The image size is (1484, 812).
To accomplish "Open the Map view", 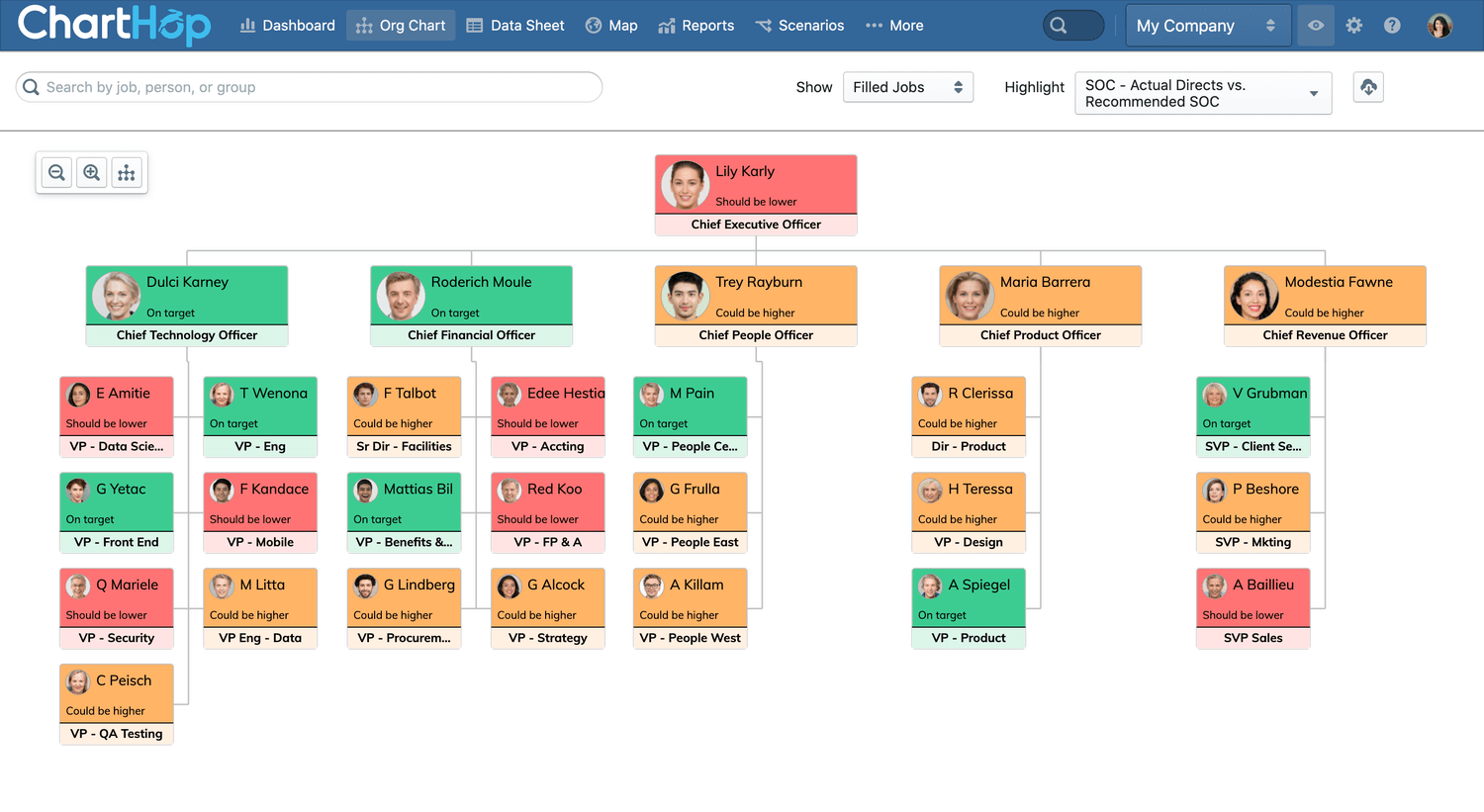I will [611, 26].
